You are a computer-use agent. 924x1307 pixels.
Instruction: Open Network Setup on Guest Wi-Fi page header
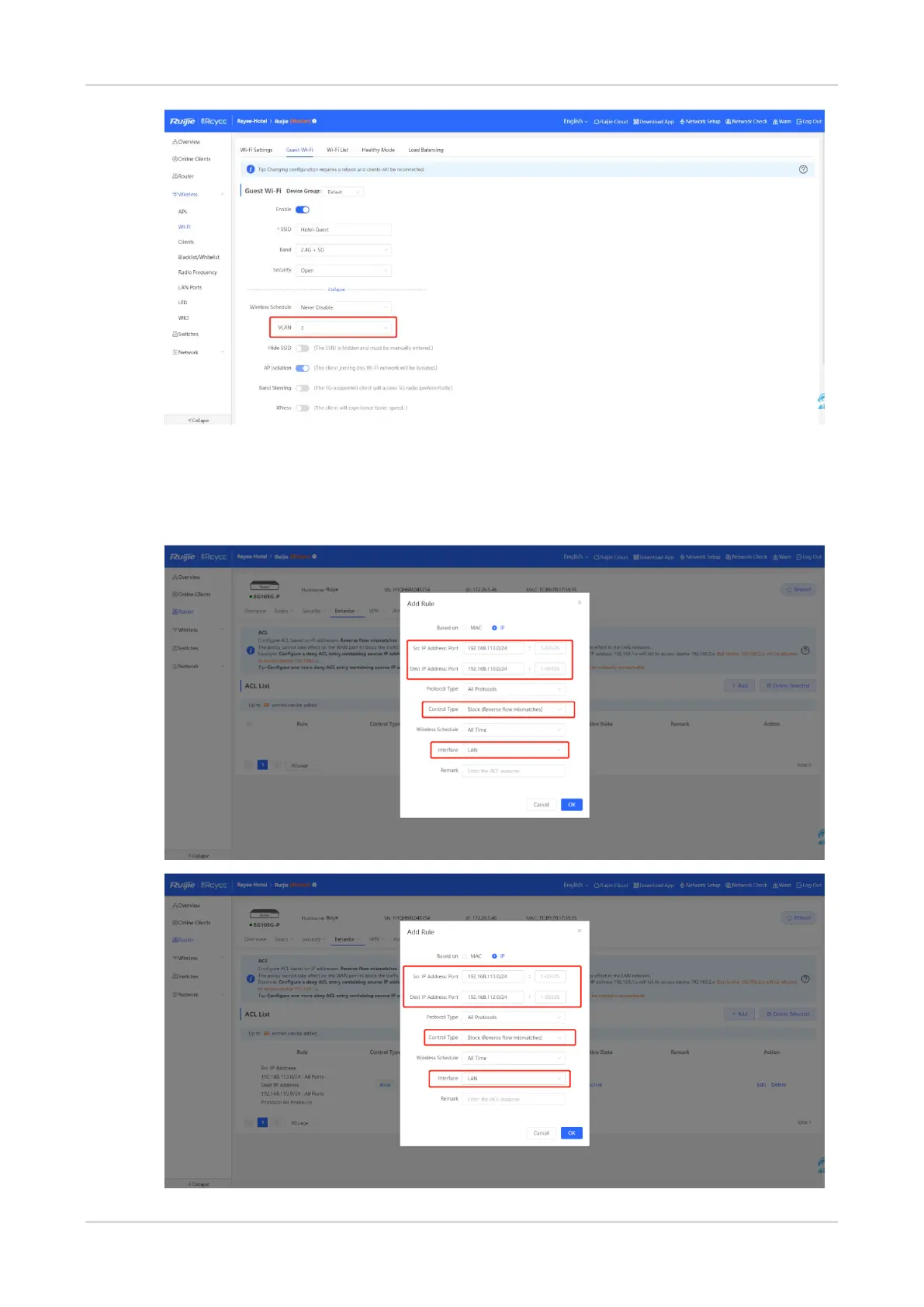pyautogui.click(x=701, y=122)
